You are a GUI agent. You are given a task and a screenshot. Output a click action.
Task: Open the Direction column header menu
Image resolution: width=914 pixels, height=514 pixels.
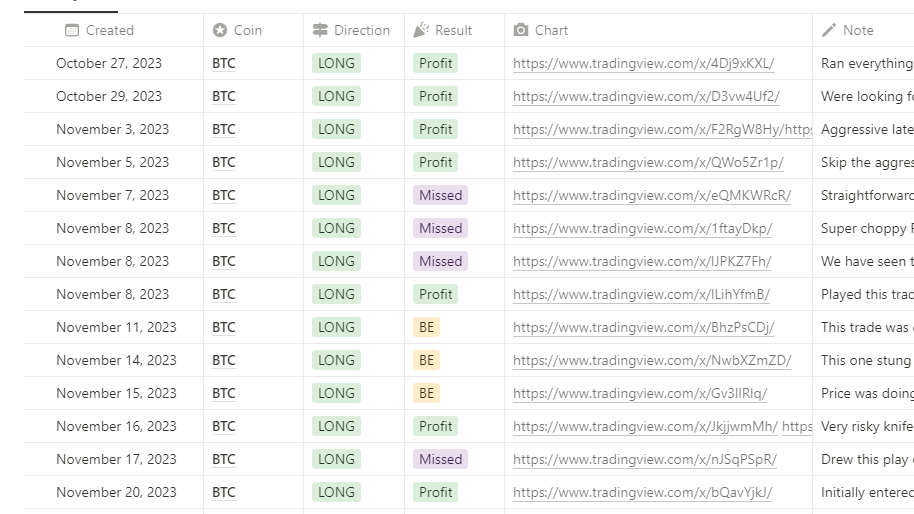tap(354, 30)
